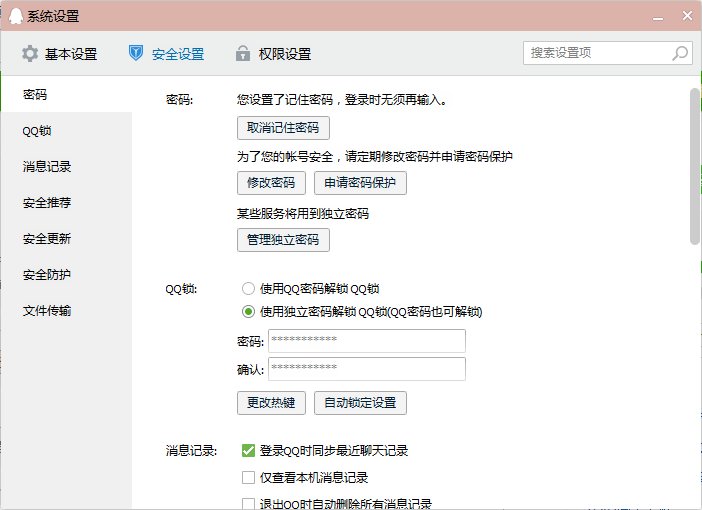Click the QQ锁: section label

(181, 289)
